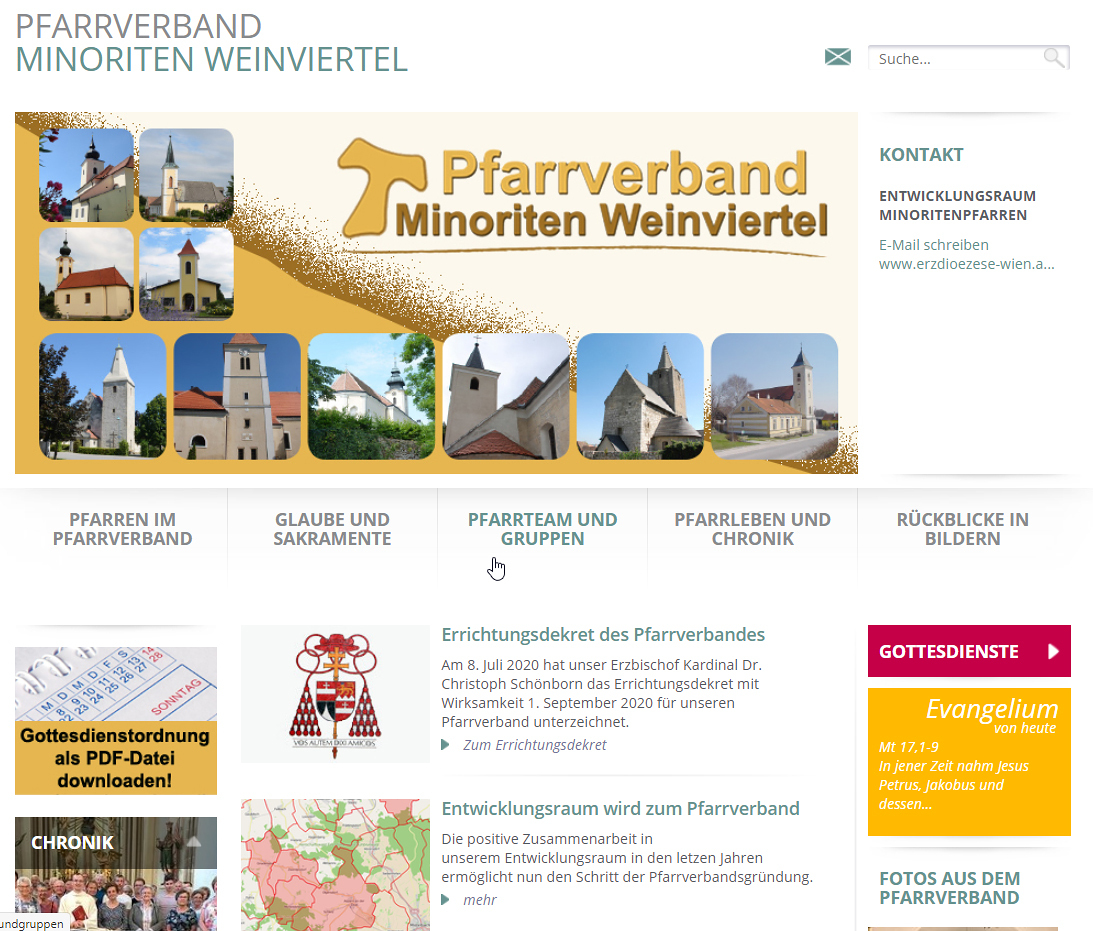The image size is (1093, 931).
Task: Open the www.erzdioezese-wien.a... link
Action: (966, 264)
